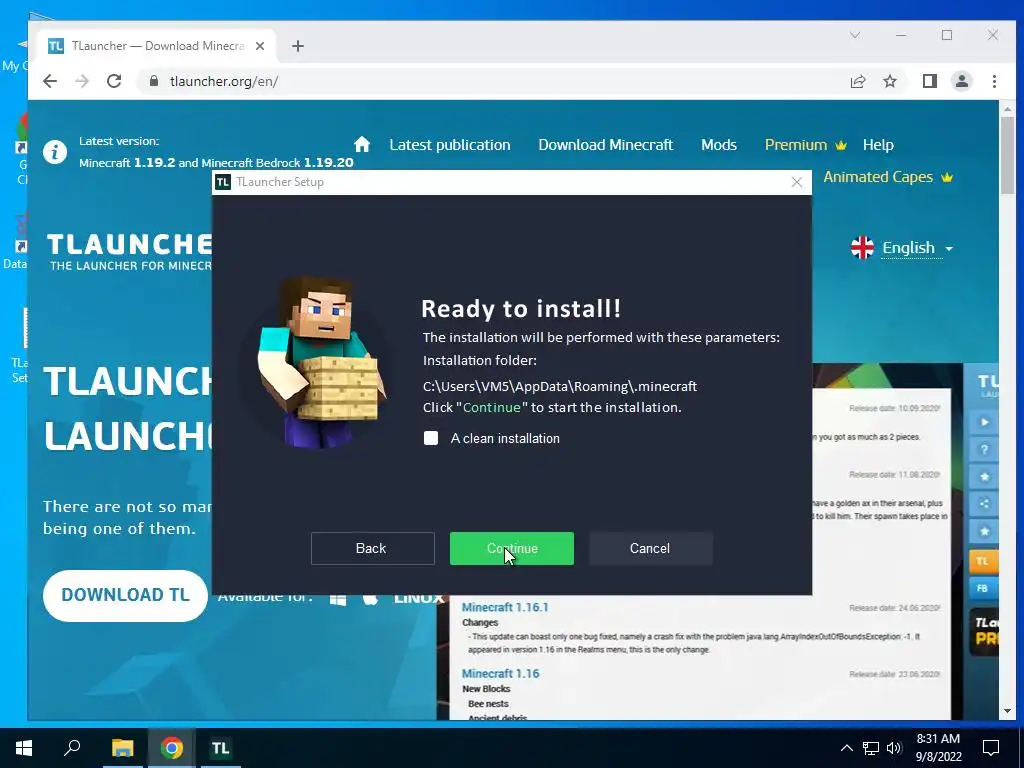Click the Minecraft 1.16.1 heading
1024x768 pixels.
[x=505, y=607]
